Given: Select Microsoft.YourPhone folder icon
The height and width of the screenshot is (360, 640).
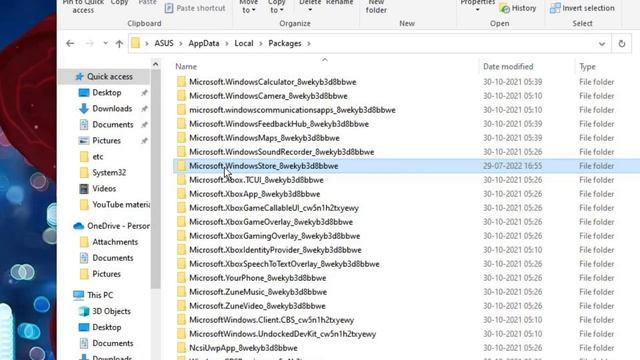Looking at the screenshot, I should (x=181, y=278).
